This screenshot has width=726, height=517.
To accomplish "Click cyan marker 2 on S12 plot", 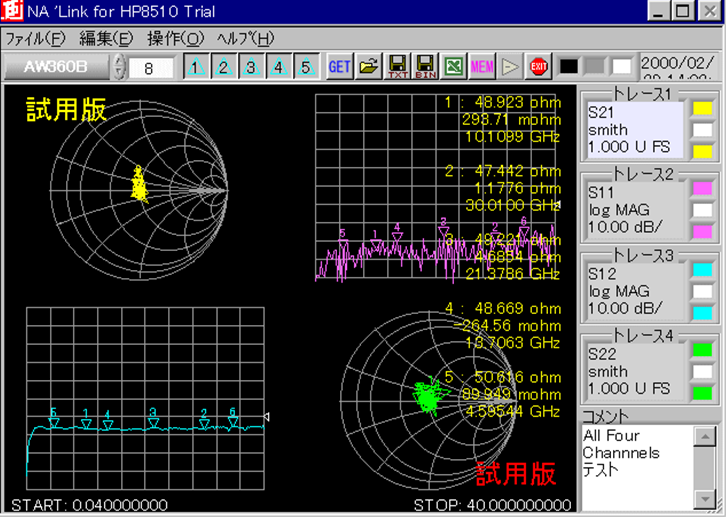I will pyautogui.click(x=204, y=419).
